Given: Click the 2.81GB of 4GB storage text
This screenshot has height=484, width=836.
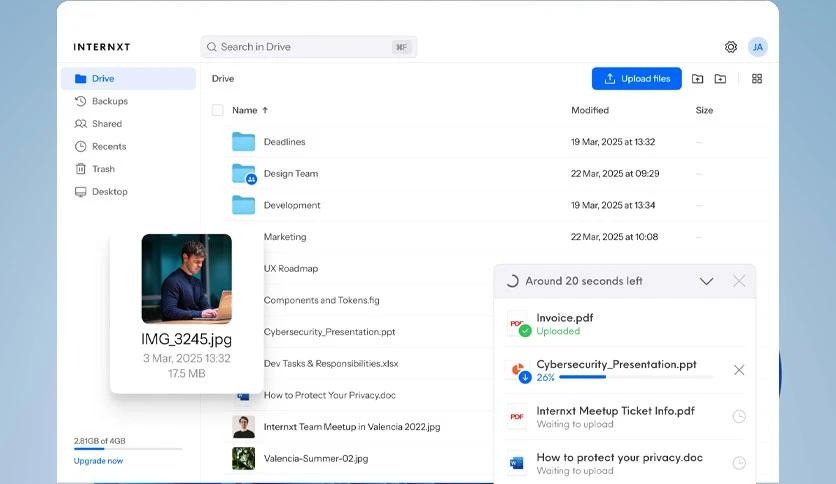Looking at the screenshot, I should pos(100,441).
